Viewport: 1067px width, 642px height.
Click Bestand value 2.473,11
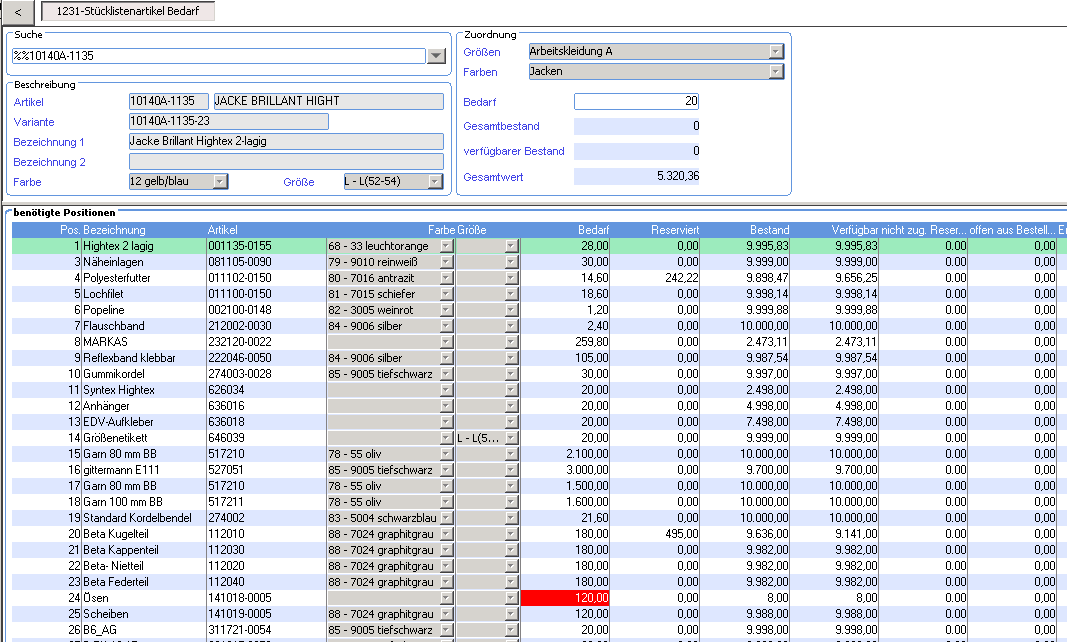pyautogui.click(x=768, y=342)
